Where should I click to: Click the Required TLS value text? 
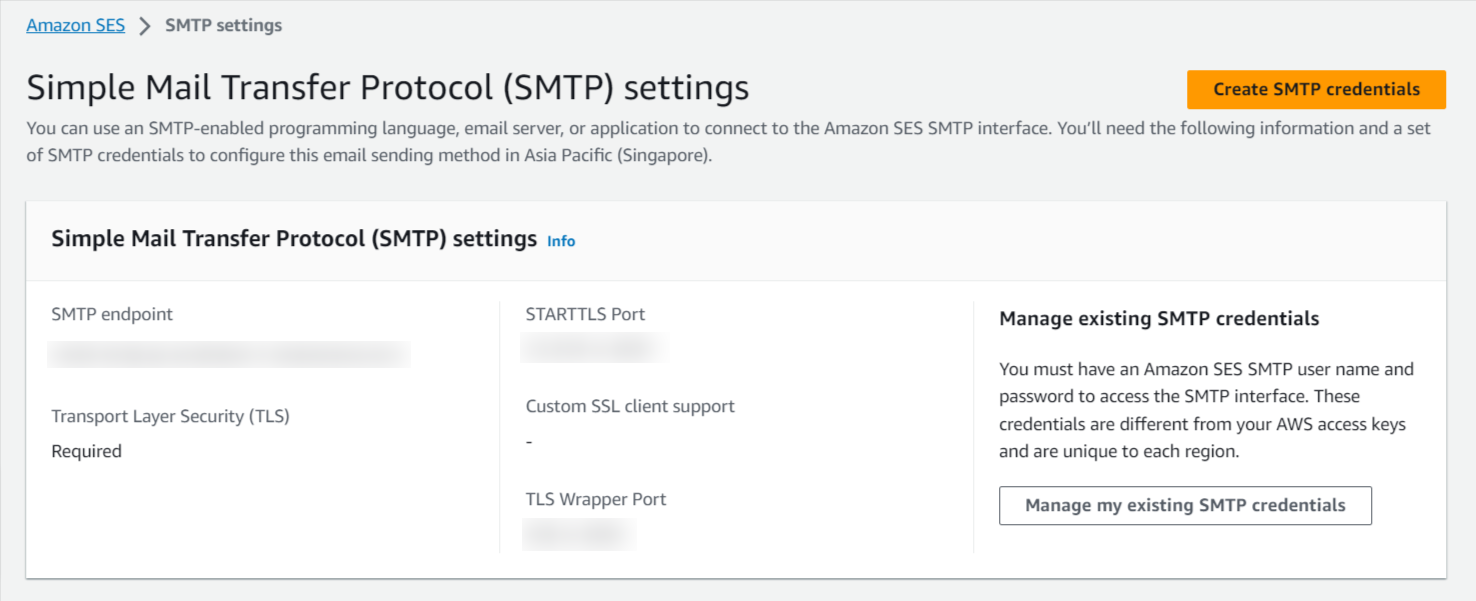coord(87,451)
